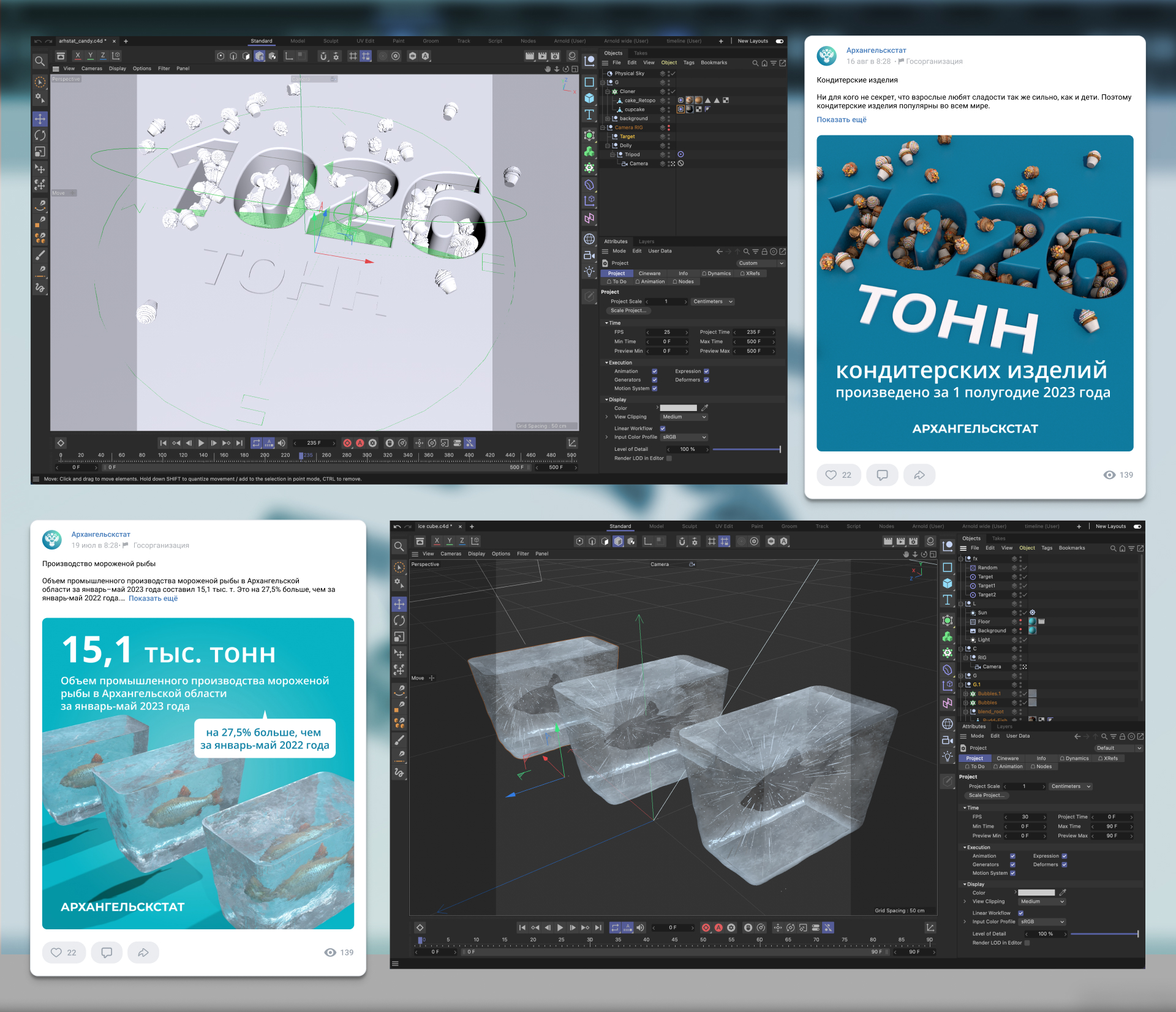
Task: Open Centimeters unit dropdown in ice cube attributes
Action: click(1071, 787)
